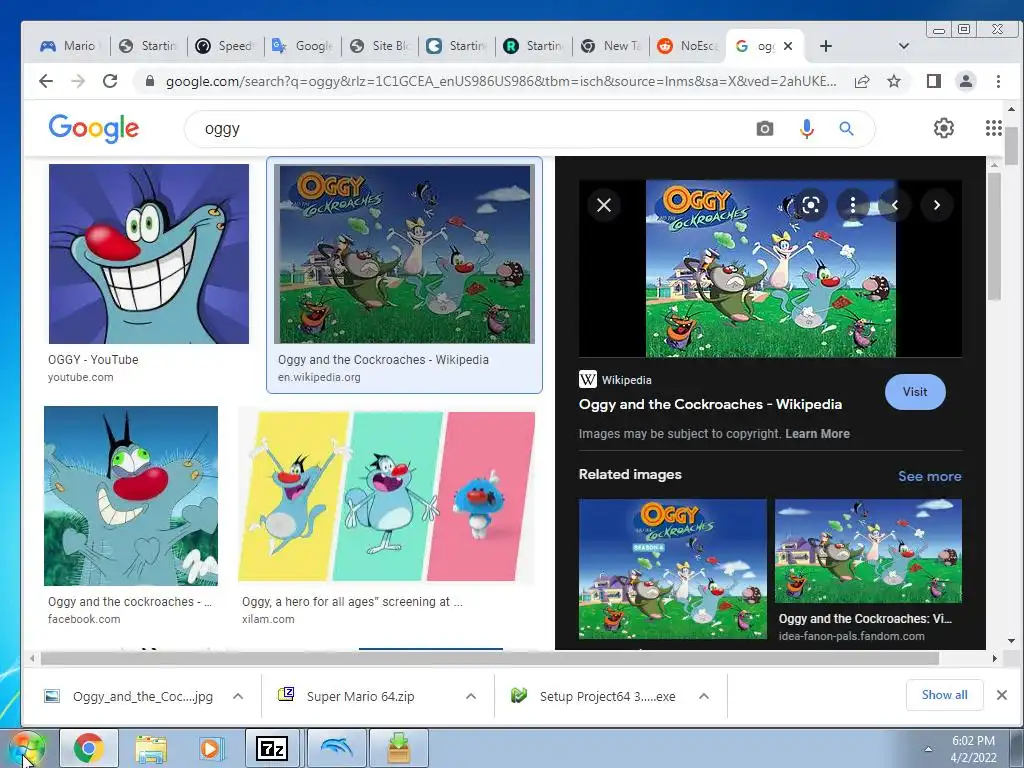This screenshot has width=1024, height=768.
Task: Open the Windows Start menu
Action: (26, 748)
